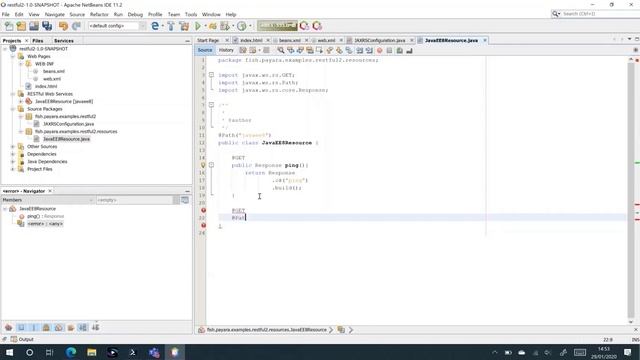Click error marker on line 21

[x=203, y=211]
